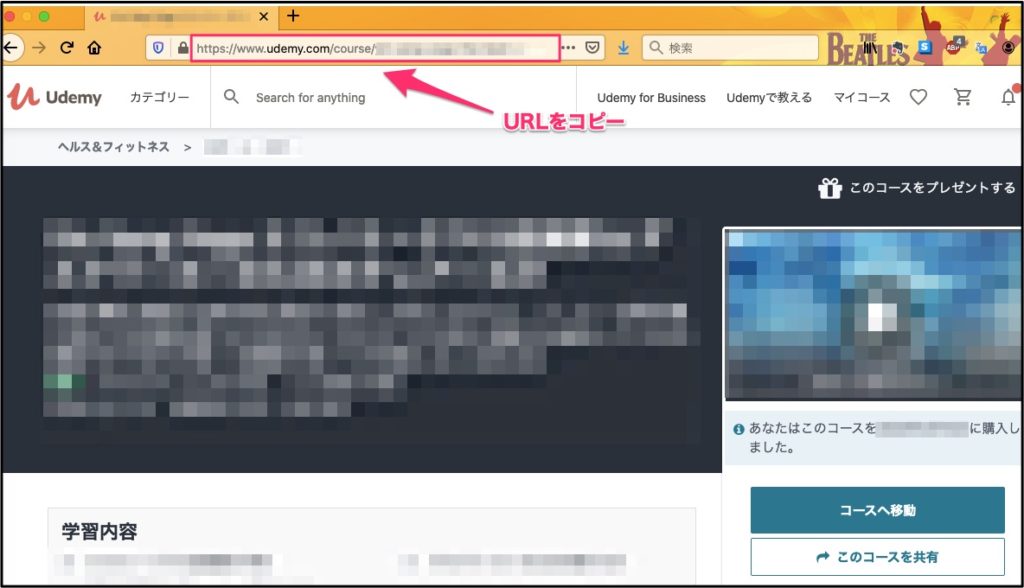Open the page actions three-dot menu
This screenshot has height=588, width=1024.
568,47
